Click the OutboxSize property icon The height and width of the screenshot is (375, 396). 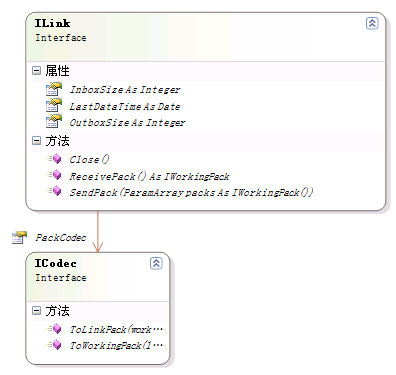[54, 122]
